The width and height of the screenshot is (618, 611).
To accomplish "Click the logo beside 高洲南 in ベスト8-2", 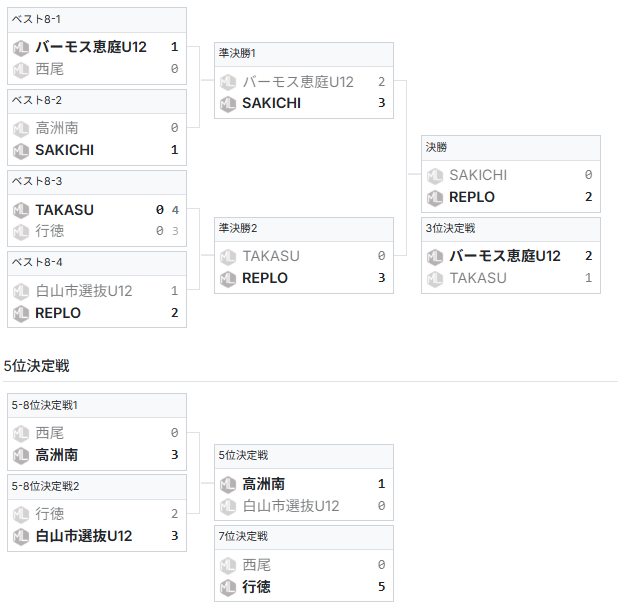I will point(20,128).
